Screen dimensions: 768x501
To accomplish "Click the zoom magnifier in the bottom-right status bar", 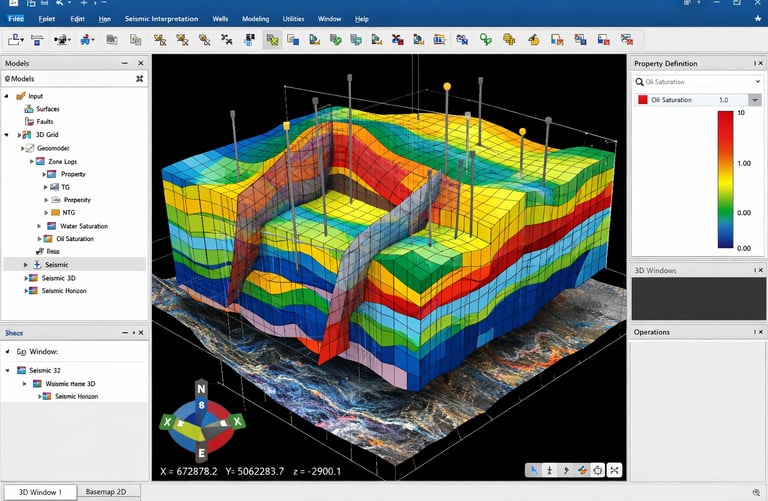I will point(756,492).
